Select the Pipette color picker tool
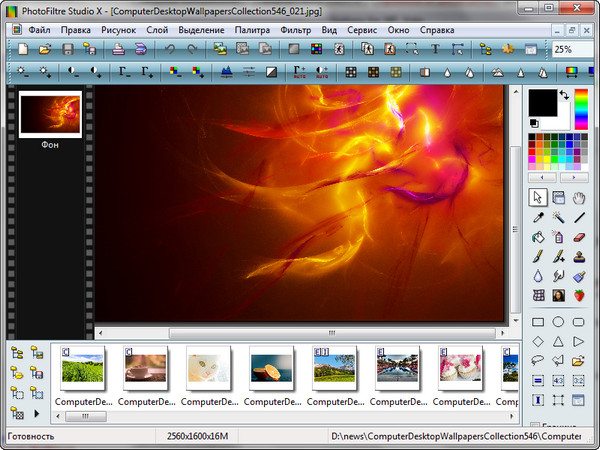 [538, 217]
